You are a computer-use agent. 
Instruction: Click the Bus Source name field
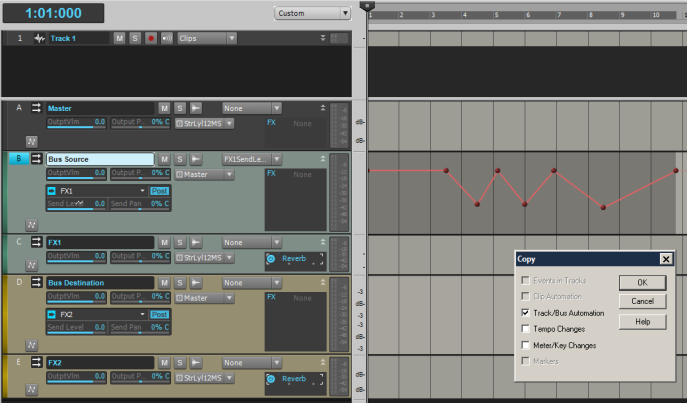(99, 159)
